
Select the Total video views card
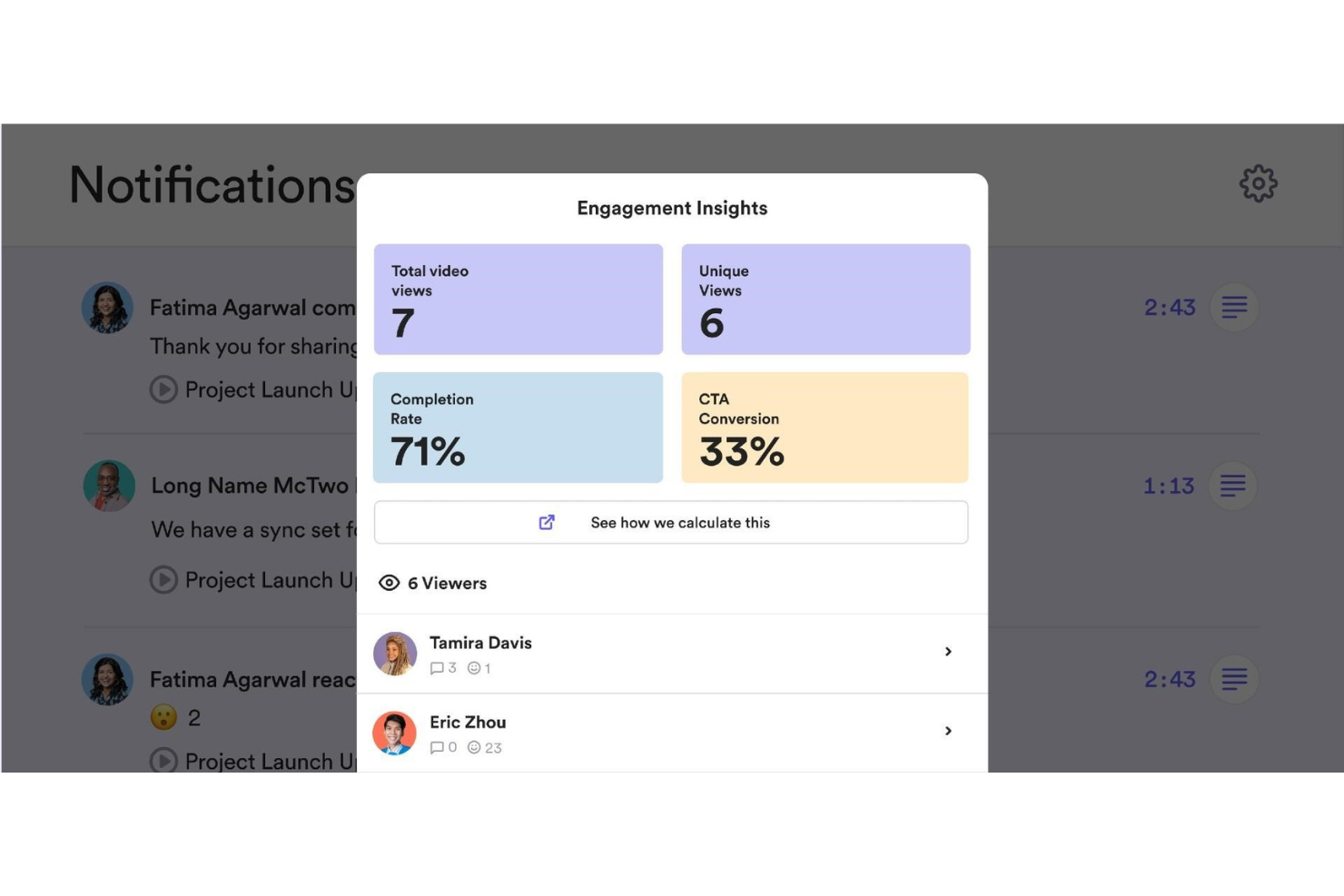pyautogui.click(x=518, y=299)
